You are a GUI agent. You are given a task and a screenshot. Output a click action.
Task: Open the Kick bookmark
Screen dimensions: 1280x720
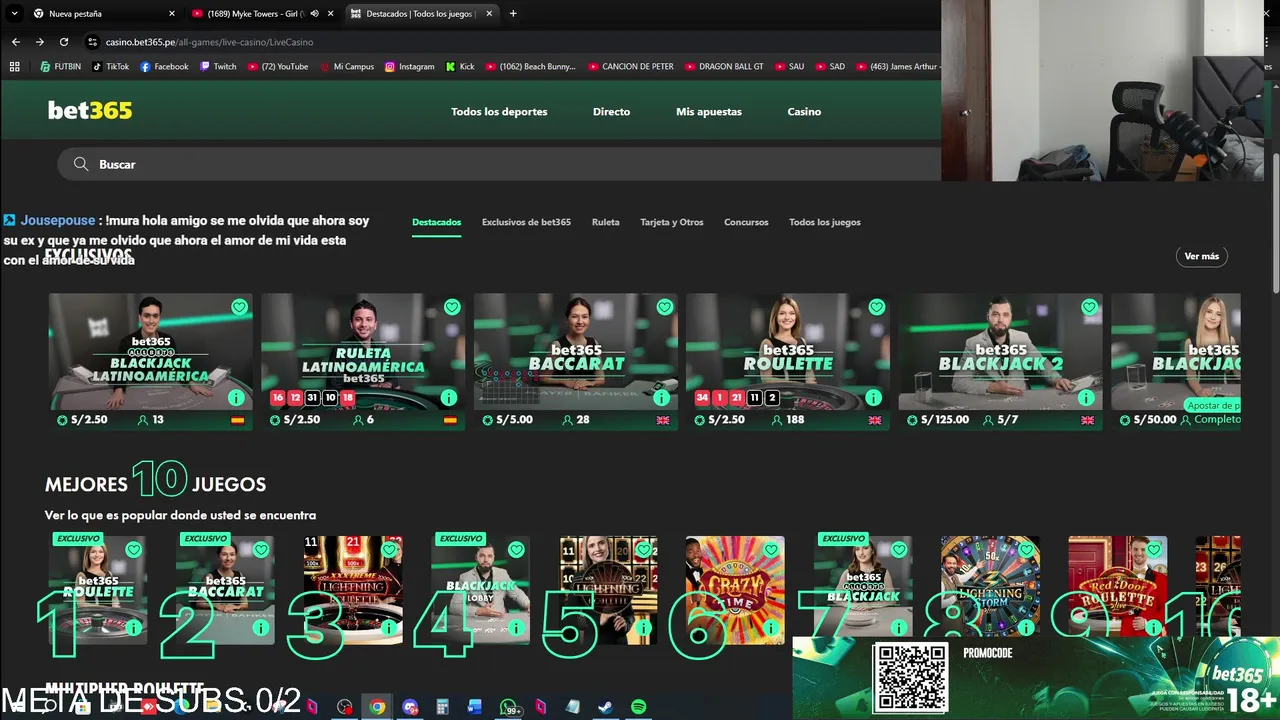460,66
